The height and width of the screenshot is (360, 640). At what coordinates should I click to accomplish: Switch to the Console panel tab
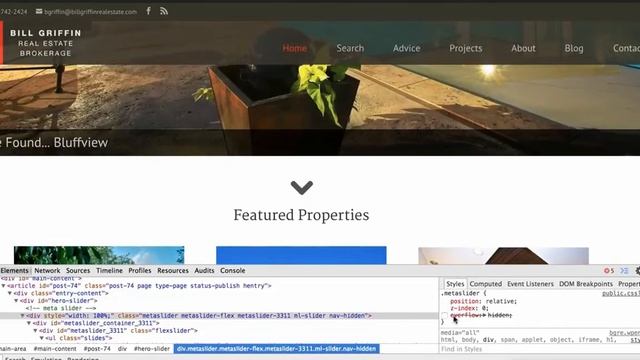233,271
